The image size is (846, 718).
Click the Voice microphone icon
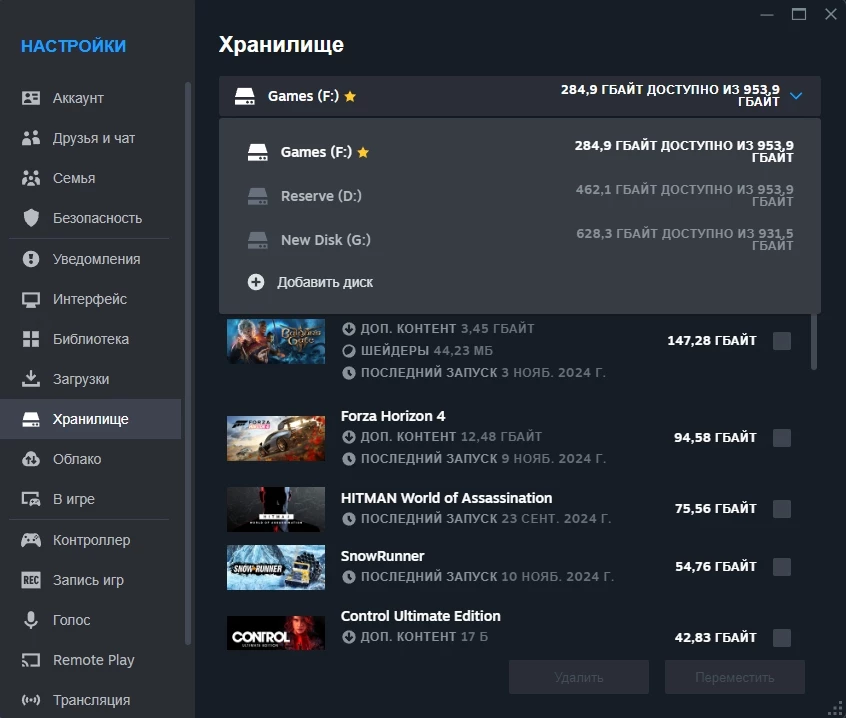(31, 620)
